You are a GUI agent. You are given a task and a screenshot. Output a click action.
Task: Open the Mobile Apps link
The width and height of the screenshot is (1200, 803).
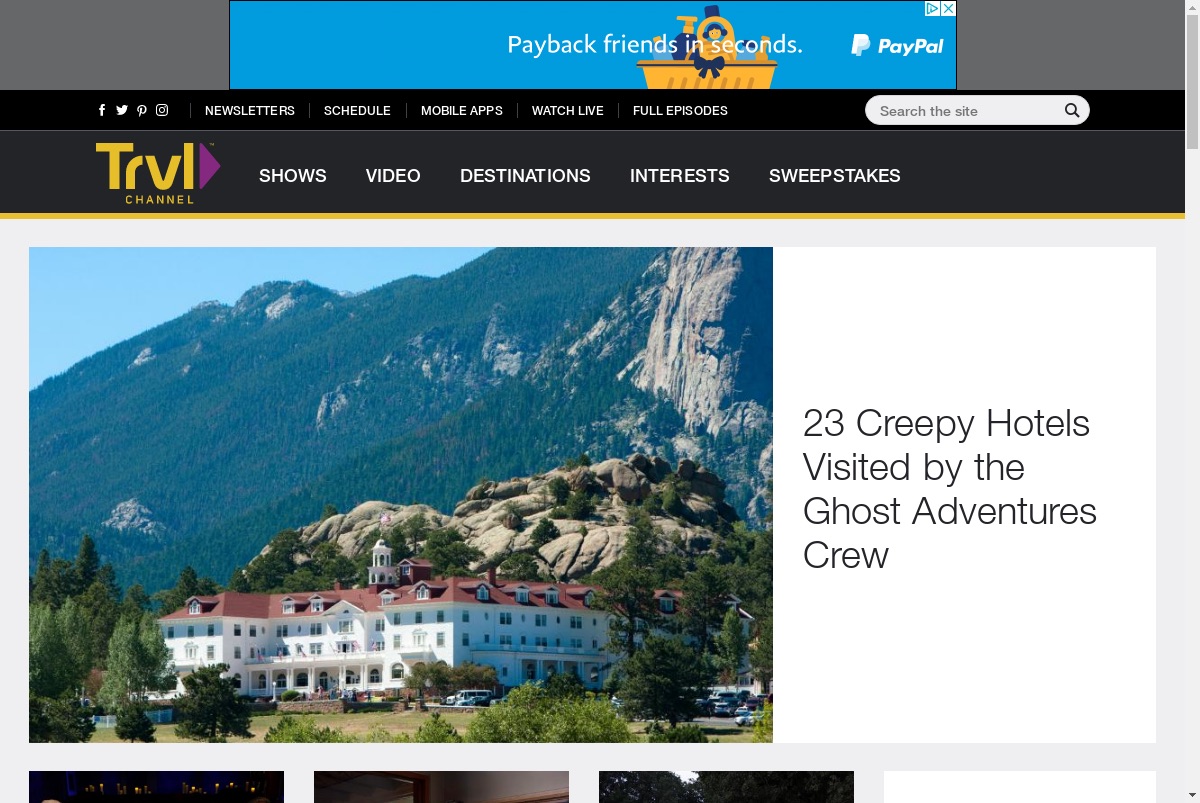tap(462, 111)
